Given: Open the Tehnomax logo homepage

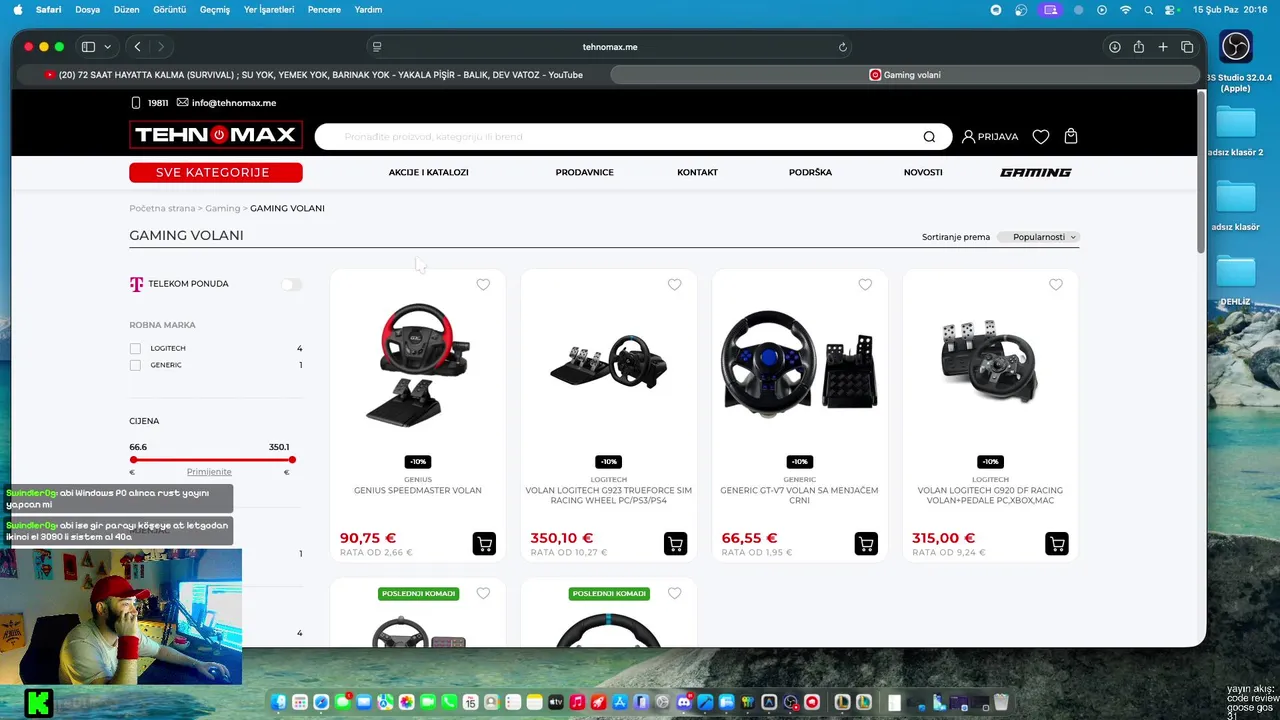Looking at the screenshot, I should pyautogui.click(x=216, y=135).
